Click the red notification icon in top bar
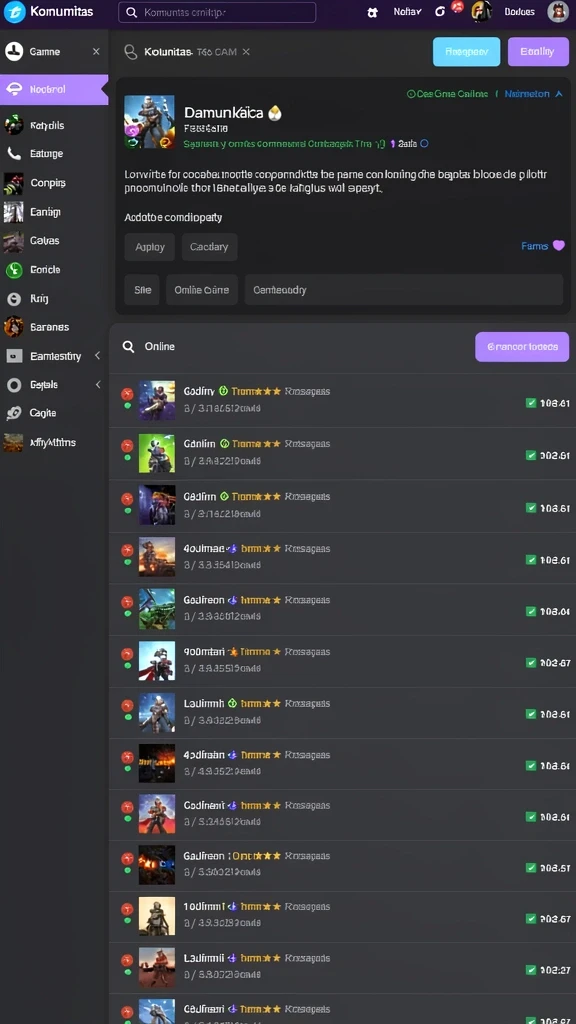Screen dimensions: 576x1024 [457, 7]
